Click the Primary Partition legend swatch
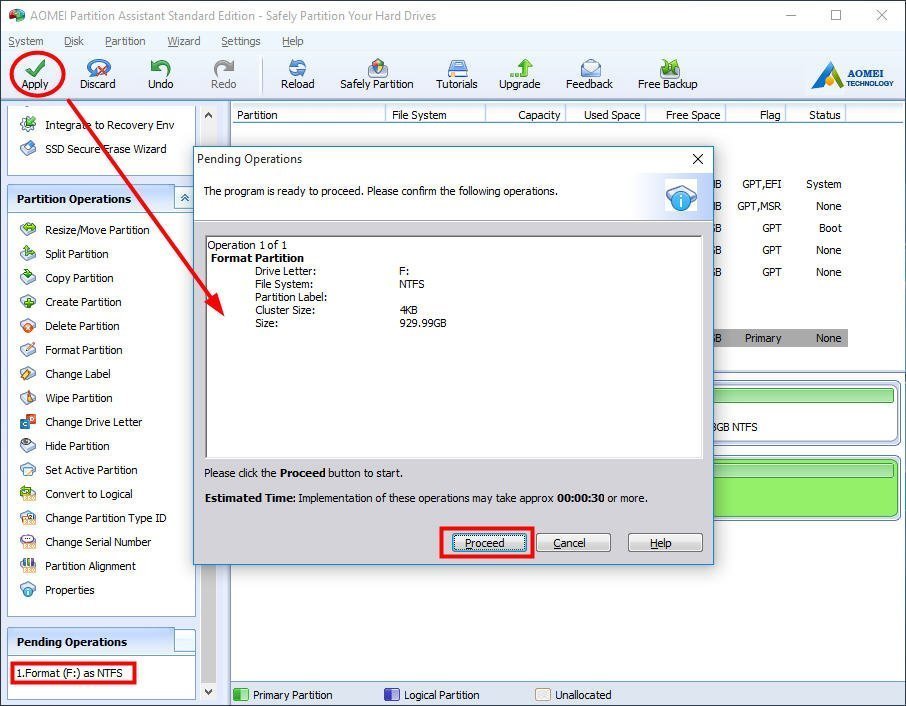 coord(241,694)
